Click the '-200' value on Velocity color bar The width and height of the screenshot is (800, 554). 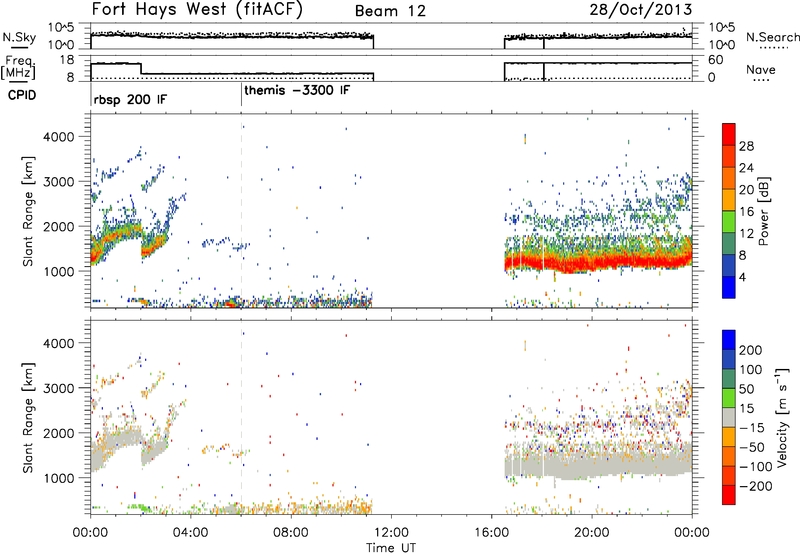[x=755, y=486]
